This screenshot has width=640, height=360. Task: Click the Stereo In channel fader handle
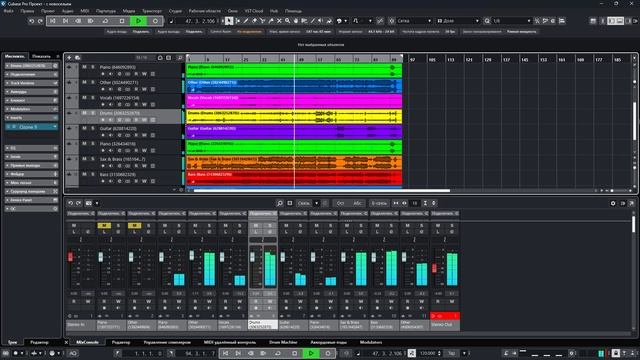tap(70, 256)
